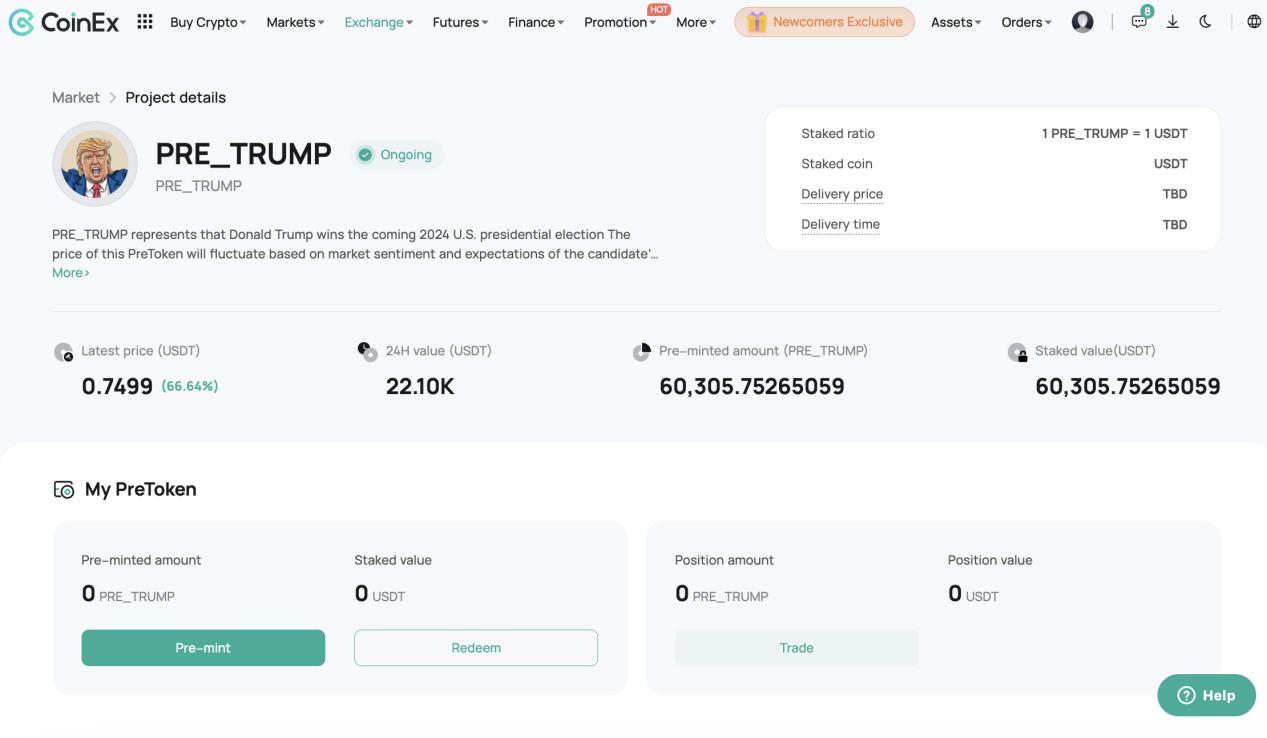
Task: Open the apps grid icon beside the logo
Action: coord(144,21)
